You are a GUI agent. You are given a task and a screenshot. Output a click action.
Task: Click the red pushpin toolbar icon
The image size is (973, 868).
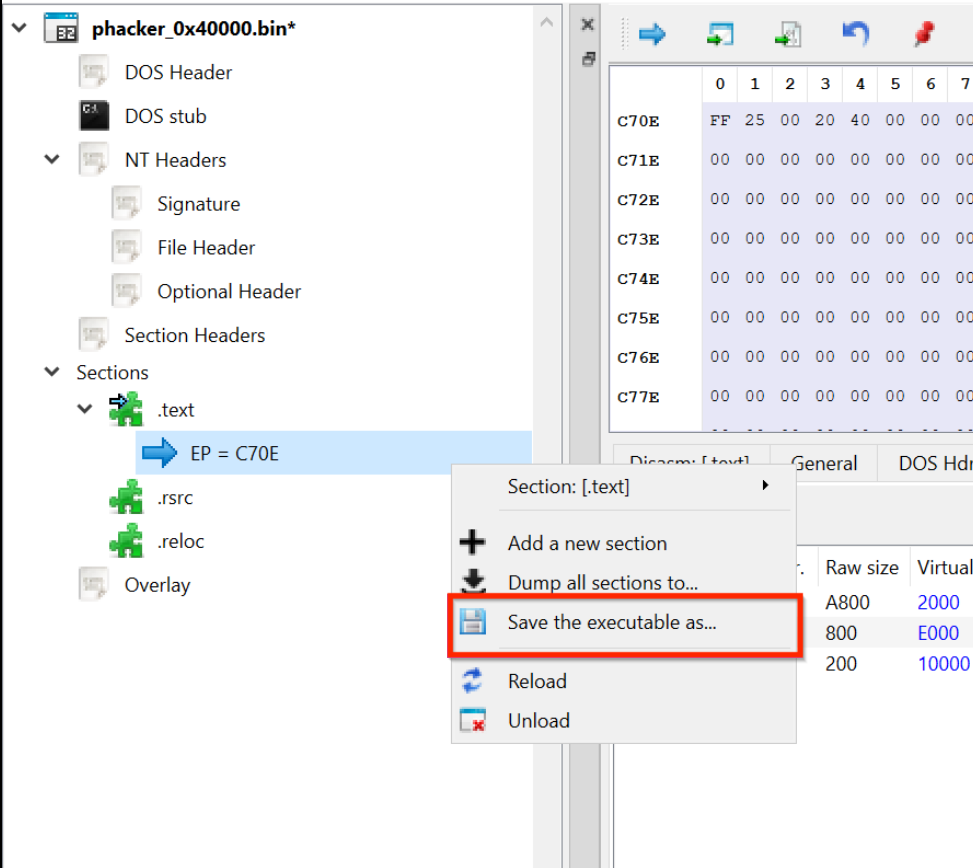click(x=924, y=33)
